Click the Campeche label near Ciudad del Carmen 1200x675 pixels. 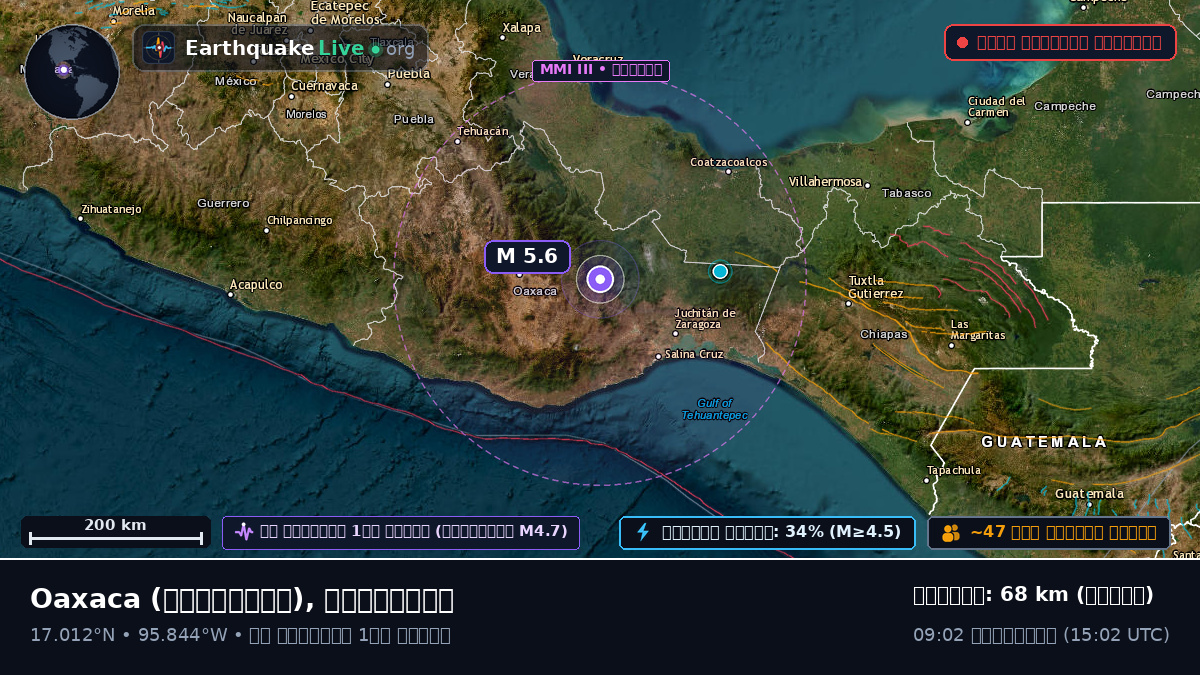point(1065,106)
